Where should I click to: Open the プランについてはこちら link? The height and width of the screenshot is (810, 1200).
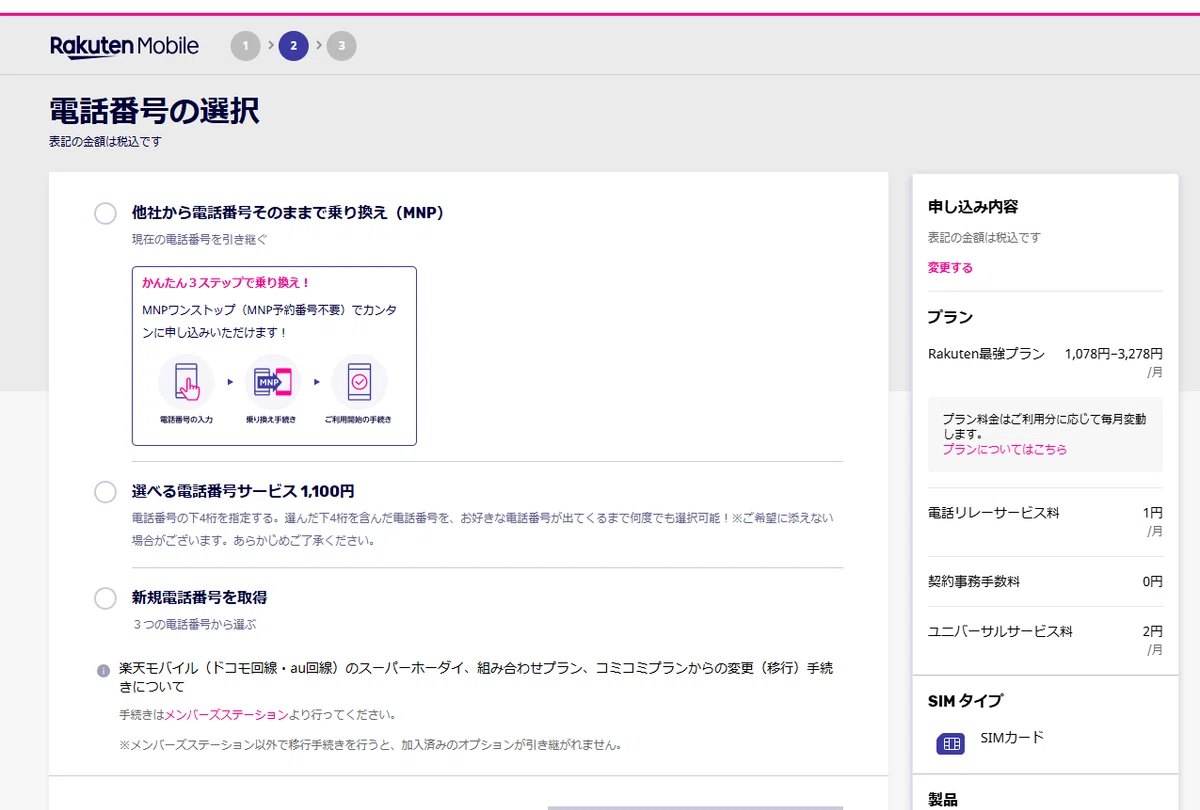tap(1004, 450)
